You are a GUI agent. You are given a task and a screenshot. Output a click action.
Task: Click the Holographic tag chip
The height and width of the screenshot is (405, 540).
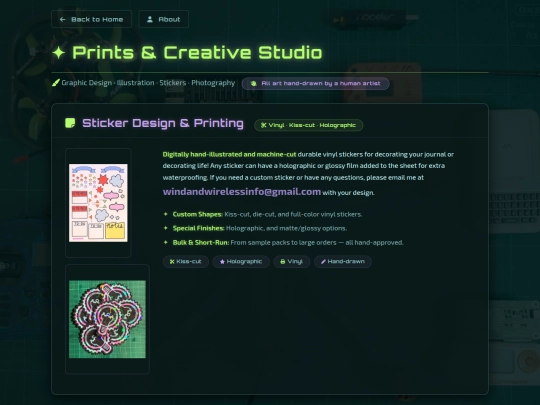click(x=241, y=261)
